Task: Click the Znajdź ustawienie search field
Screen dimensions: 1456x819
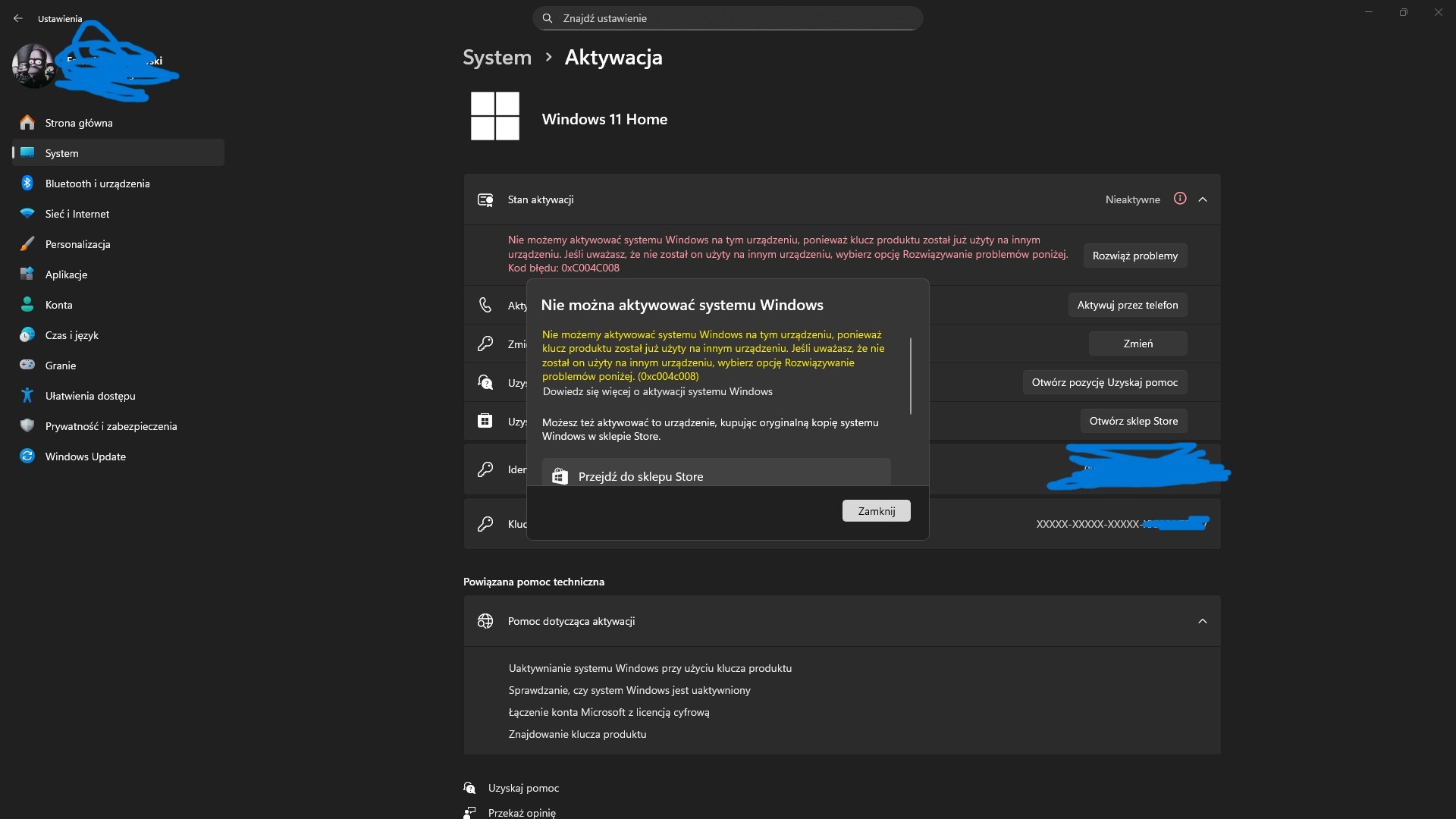Action: point(728,18)
